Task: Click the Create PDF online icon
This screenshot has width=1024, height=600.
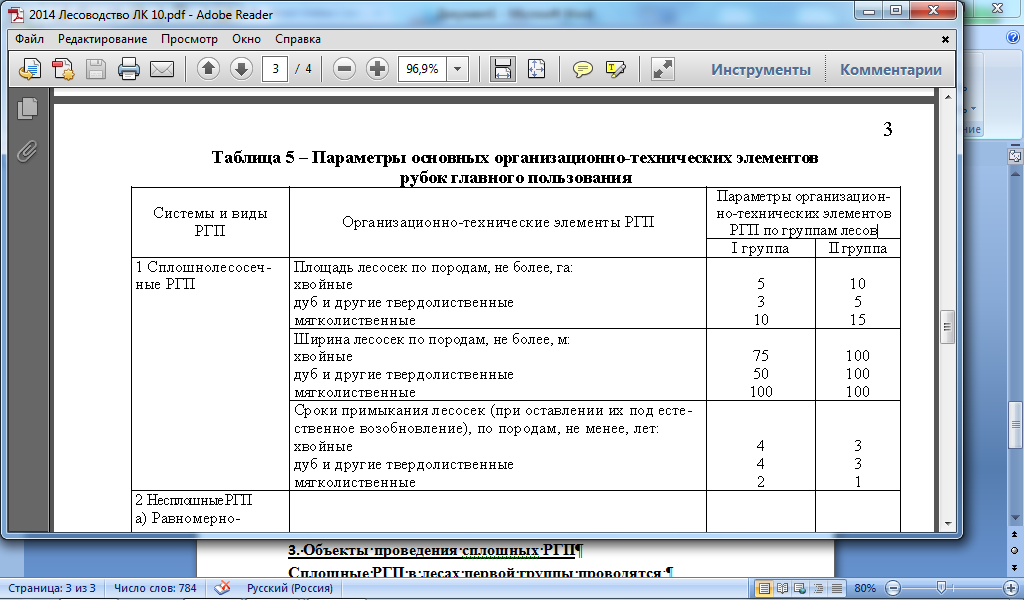Action: click(x=63, y=69)
